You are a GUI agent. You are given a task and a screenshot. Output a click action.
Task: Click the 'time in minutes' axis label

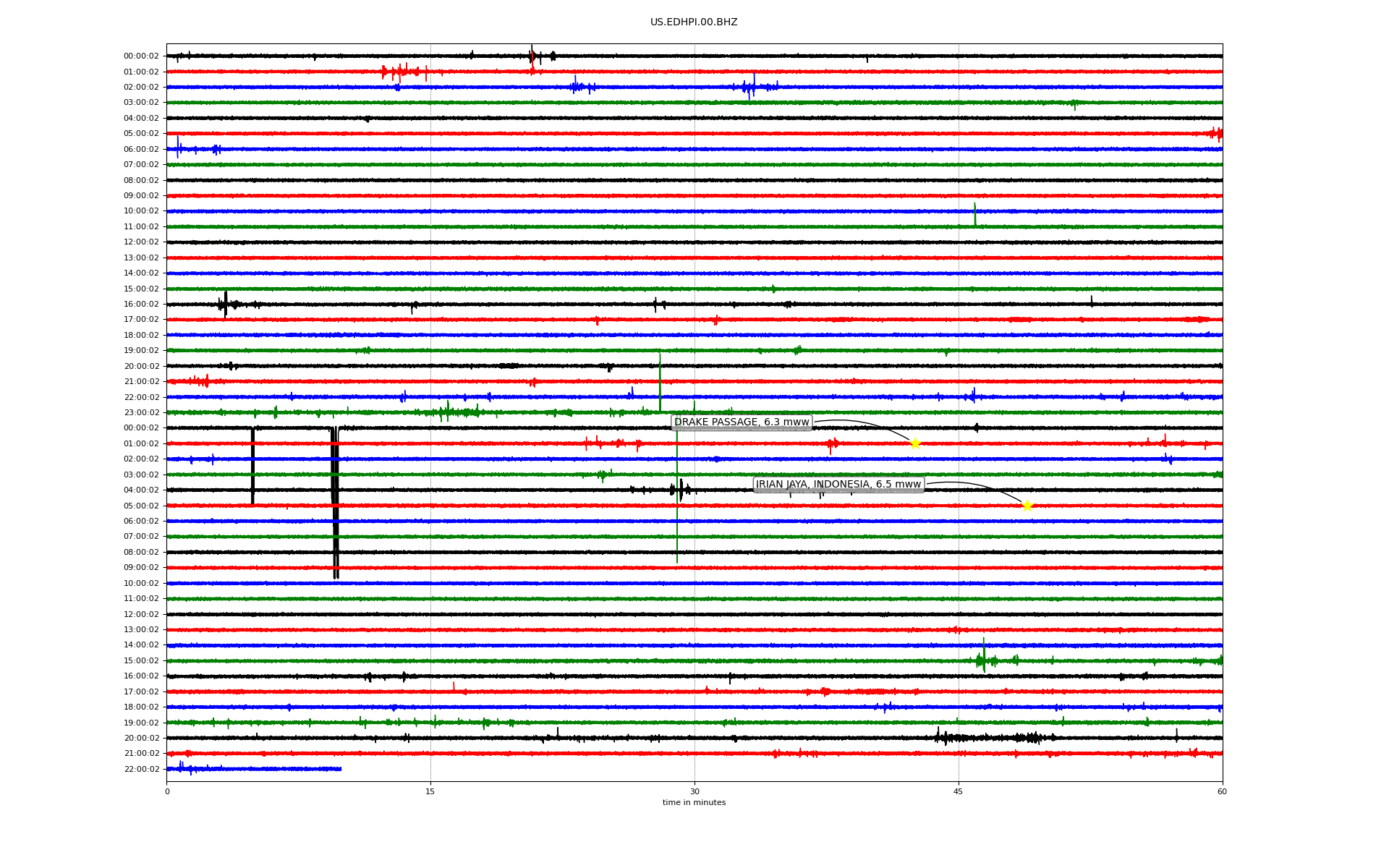click(x=694, y=802)
